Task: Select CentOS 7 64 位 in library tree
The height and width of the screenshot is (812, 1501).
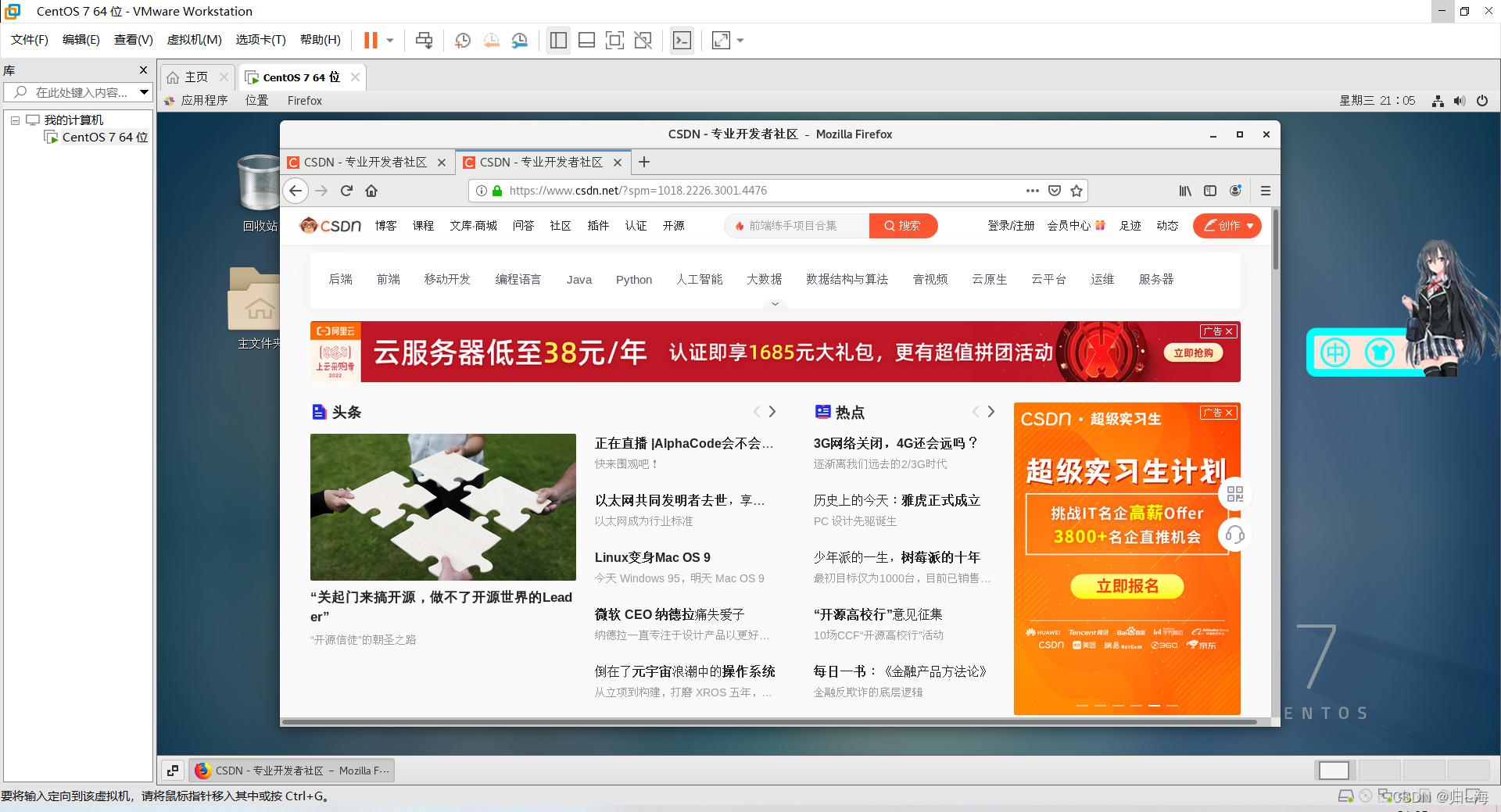Action: click(x=104, y=138)
